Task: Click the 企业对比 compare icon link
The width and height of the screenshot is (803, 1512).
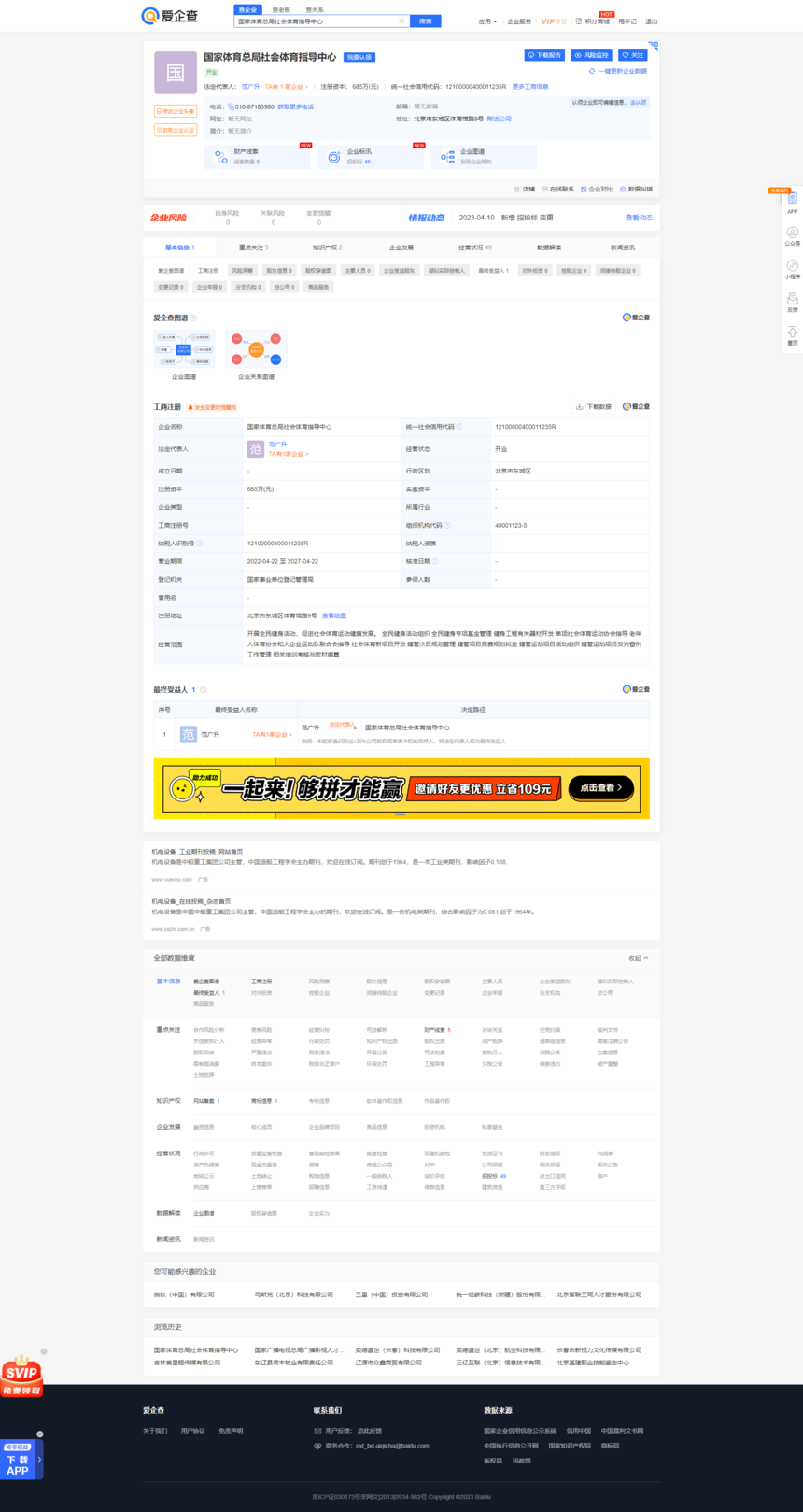Action: point(597,190)
